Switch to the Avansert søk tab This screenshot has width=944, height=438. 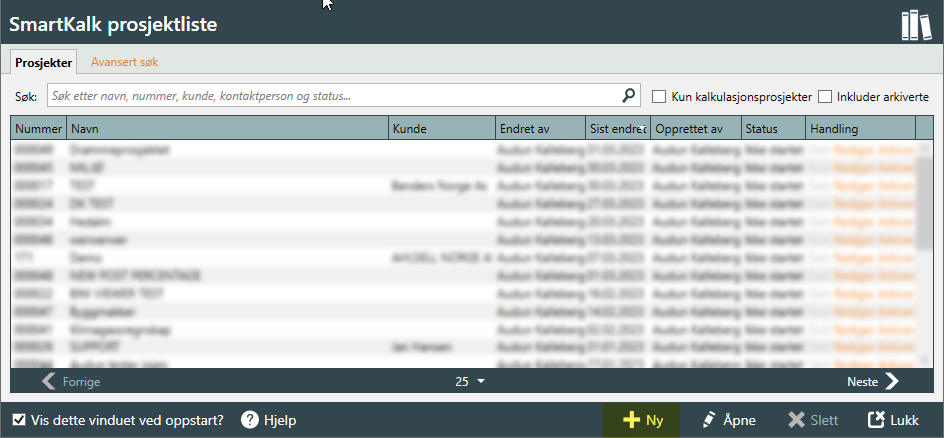(124, 62)
